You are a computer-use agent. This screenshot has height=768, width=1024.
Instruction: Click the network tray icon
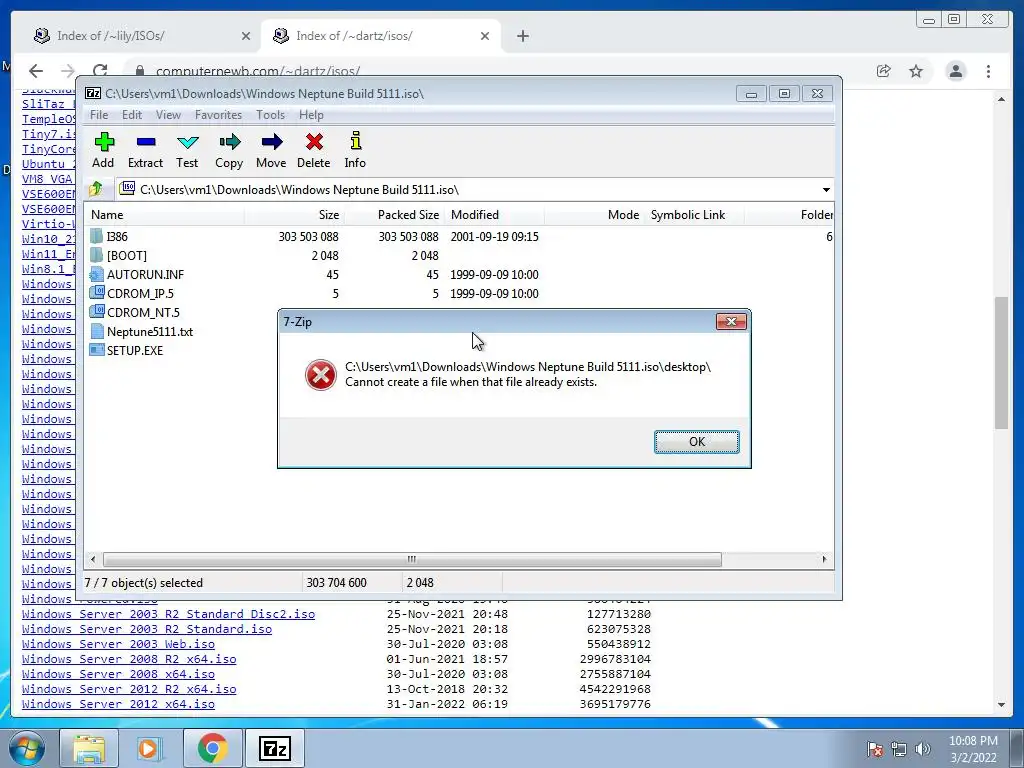(x=899, y=749)
